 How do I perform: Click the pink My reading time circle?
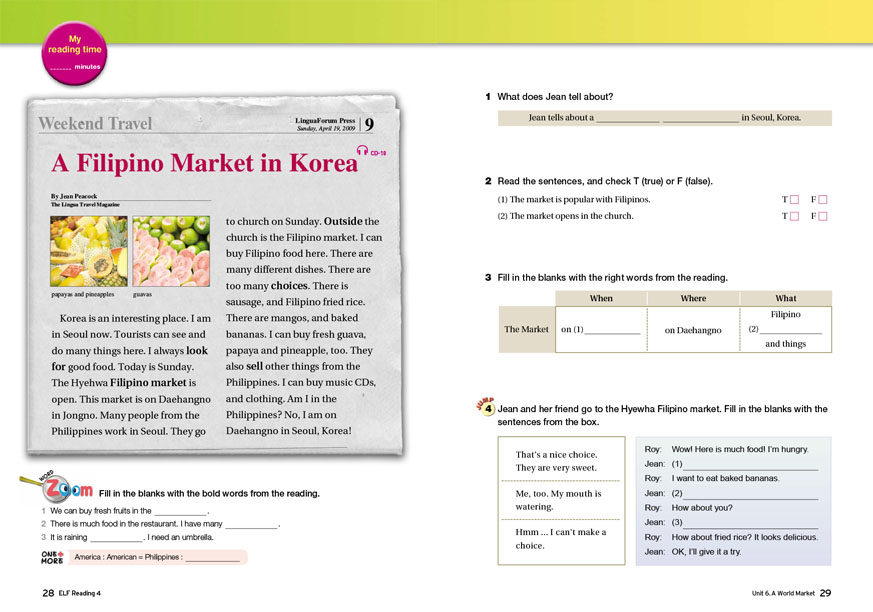72,50
